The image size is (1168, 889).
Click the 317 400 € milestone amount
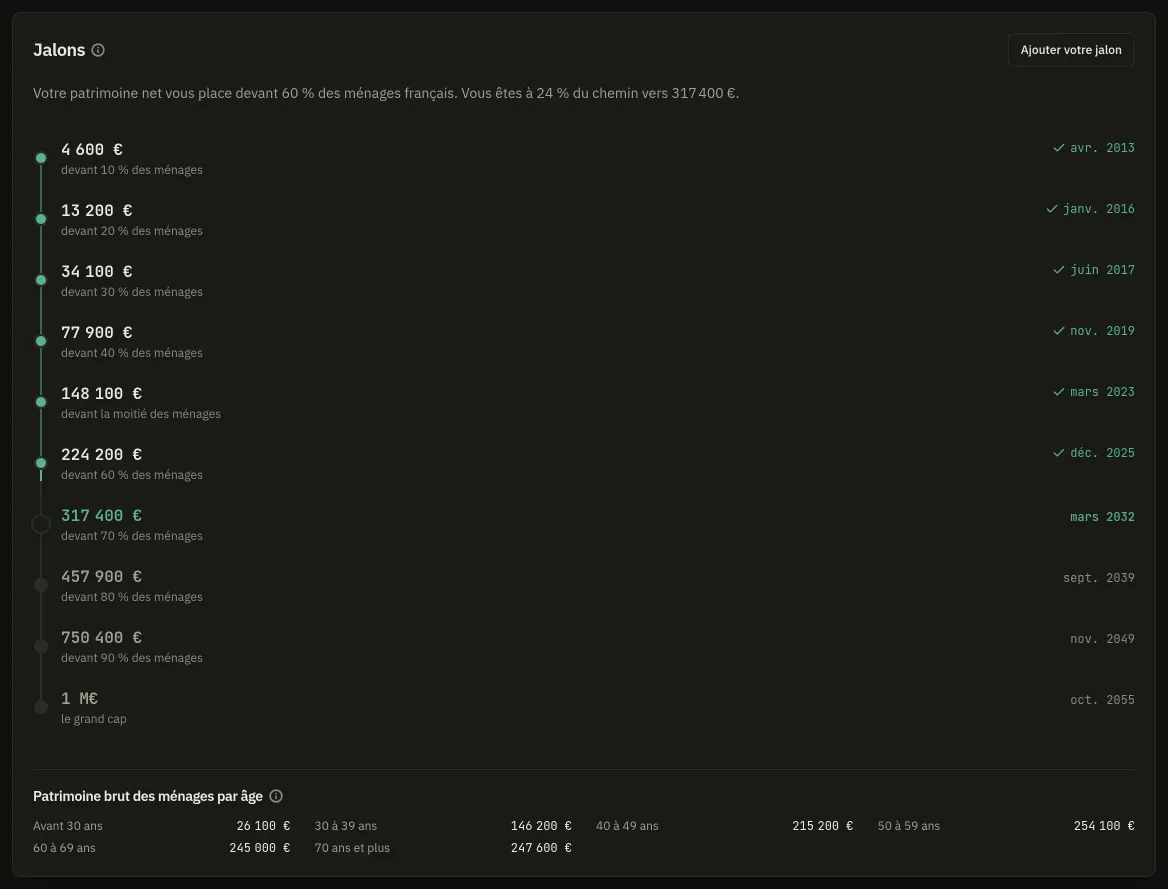pyautogui.click(x=101, y=516)
